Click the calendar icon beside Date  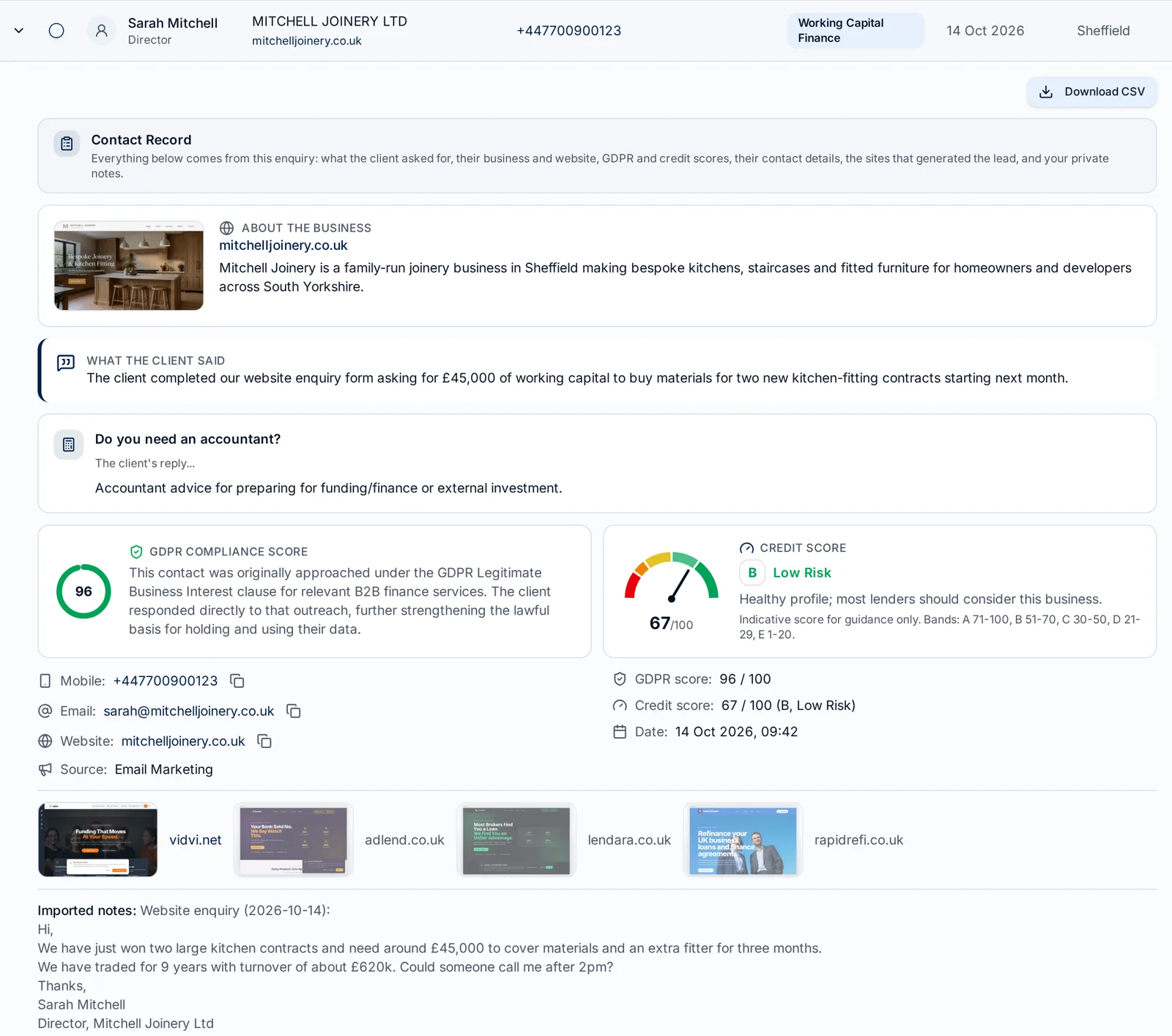(620, 732)
